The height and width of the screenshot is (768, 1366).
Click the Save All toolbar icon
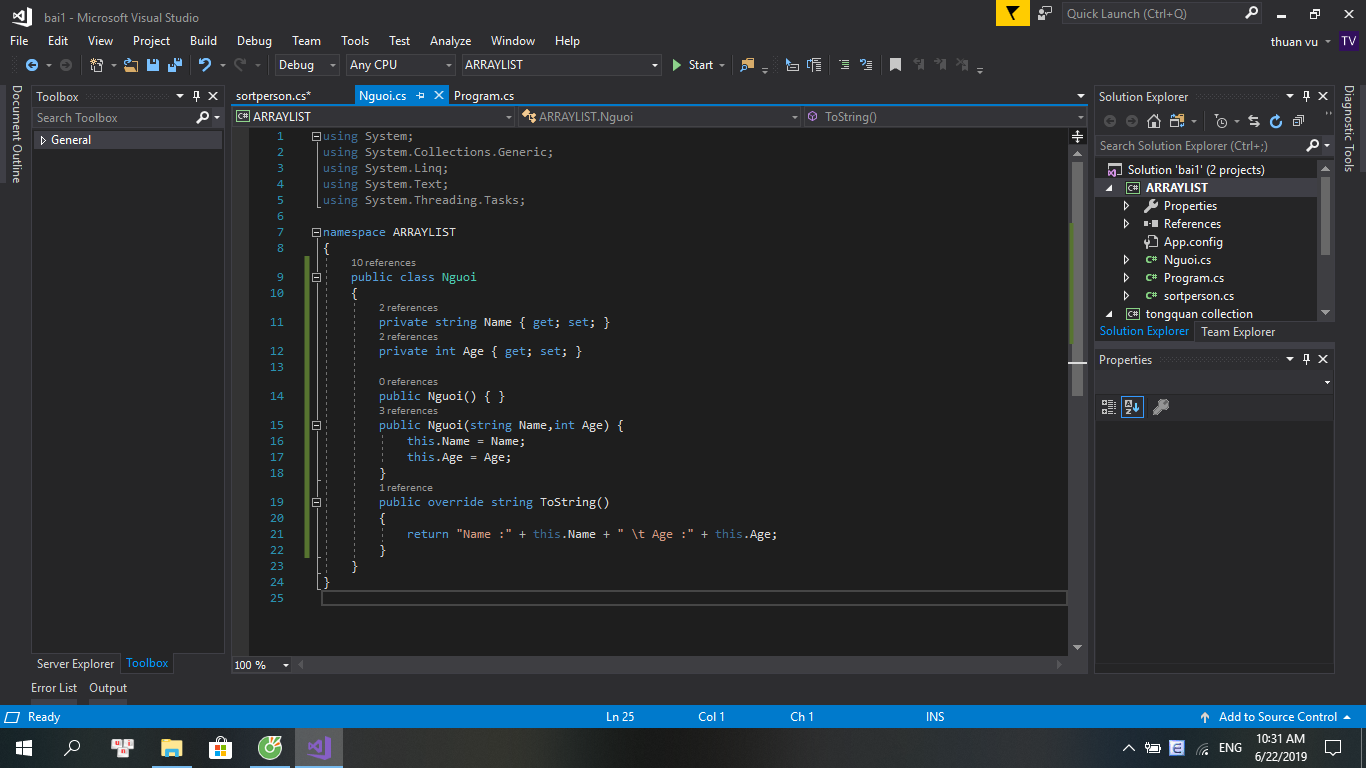tap(174, 65)
